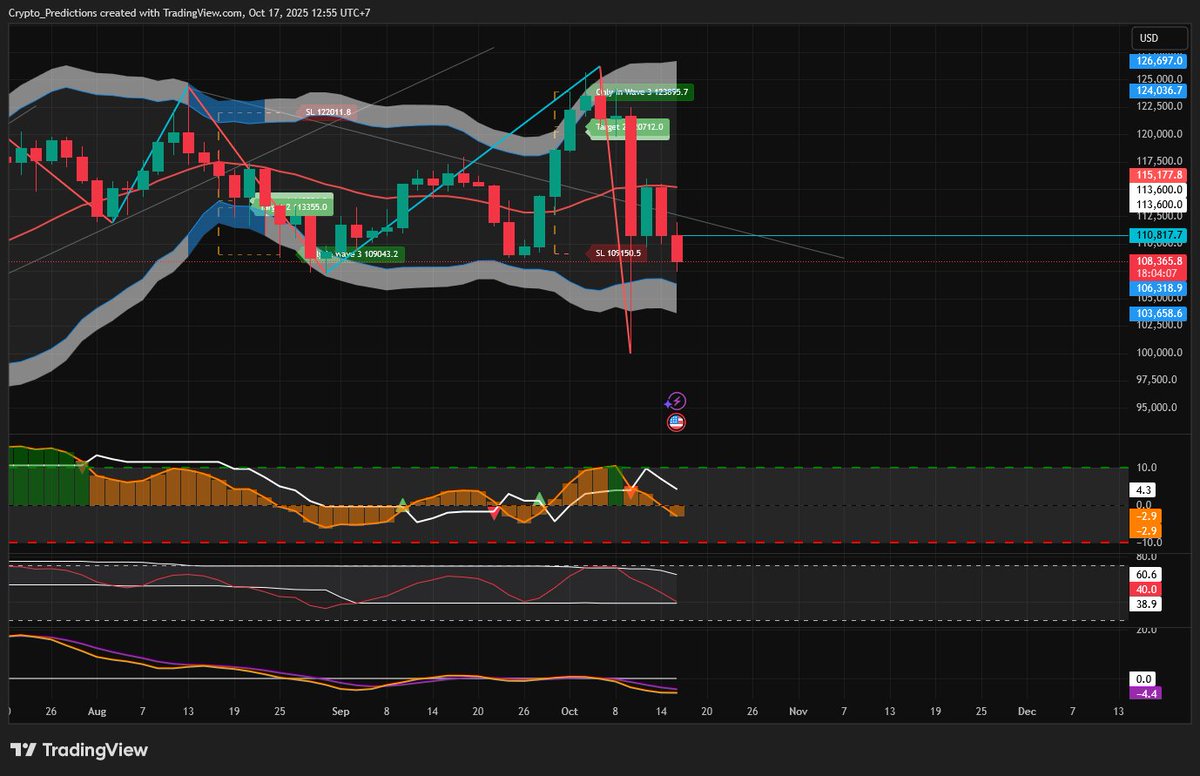This screenshot has height=776, width=1200.
Task: Click the 126,697.0 blue price label
Action: click(1159, 60)
